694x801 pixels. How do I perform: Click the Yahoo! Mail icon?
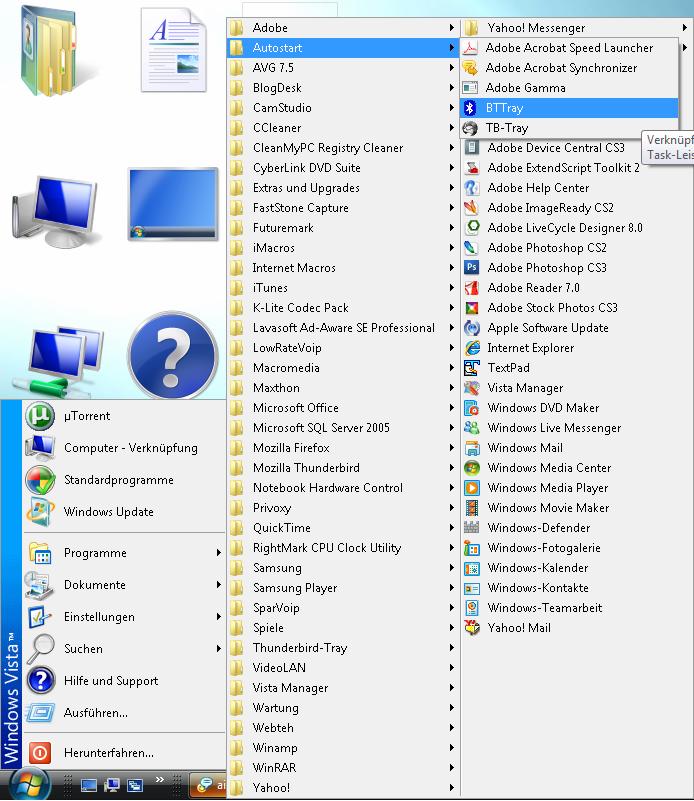471,628
